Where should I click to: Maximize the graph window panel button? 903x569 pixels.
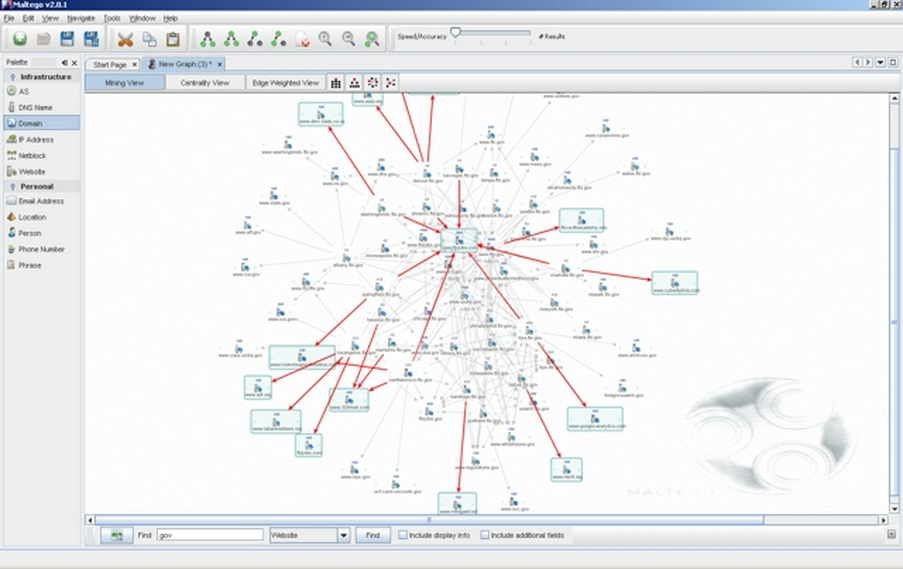pyautogui.click(x=893, y=62)
